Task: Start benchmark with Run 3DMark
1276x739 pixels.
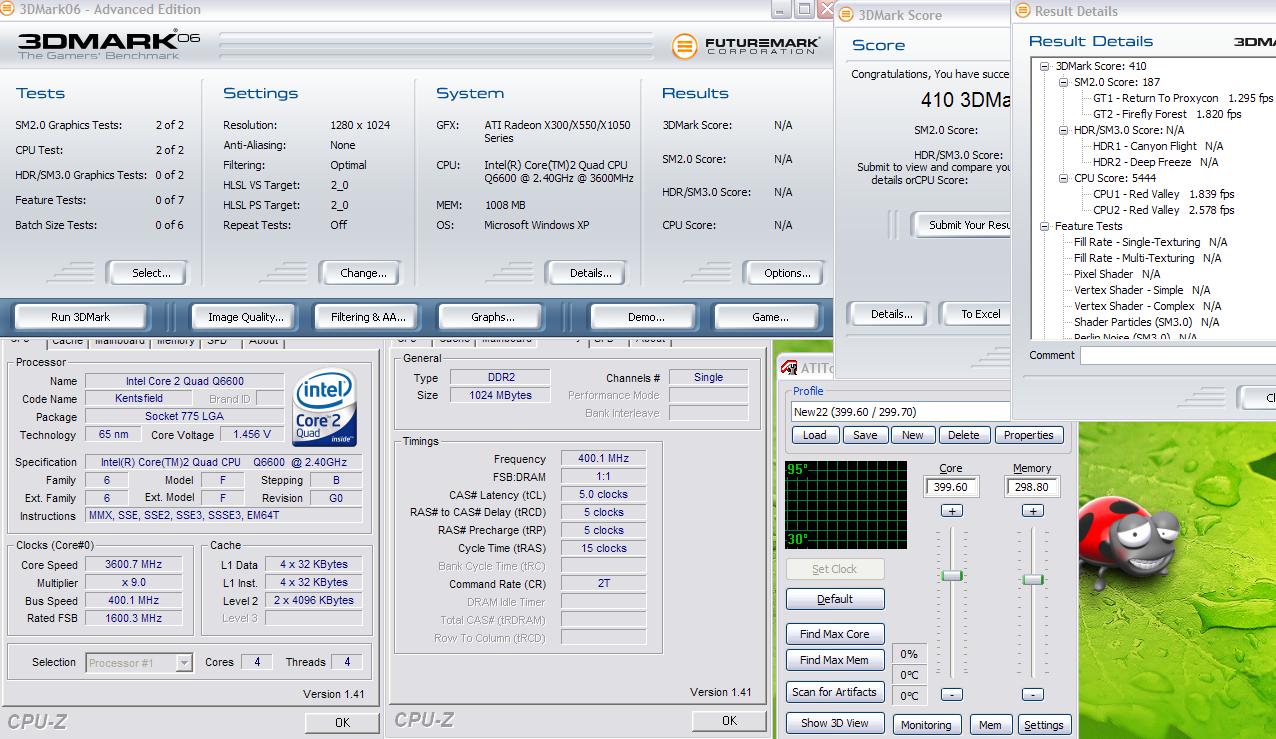Action: click(80, 317)
